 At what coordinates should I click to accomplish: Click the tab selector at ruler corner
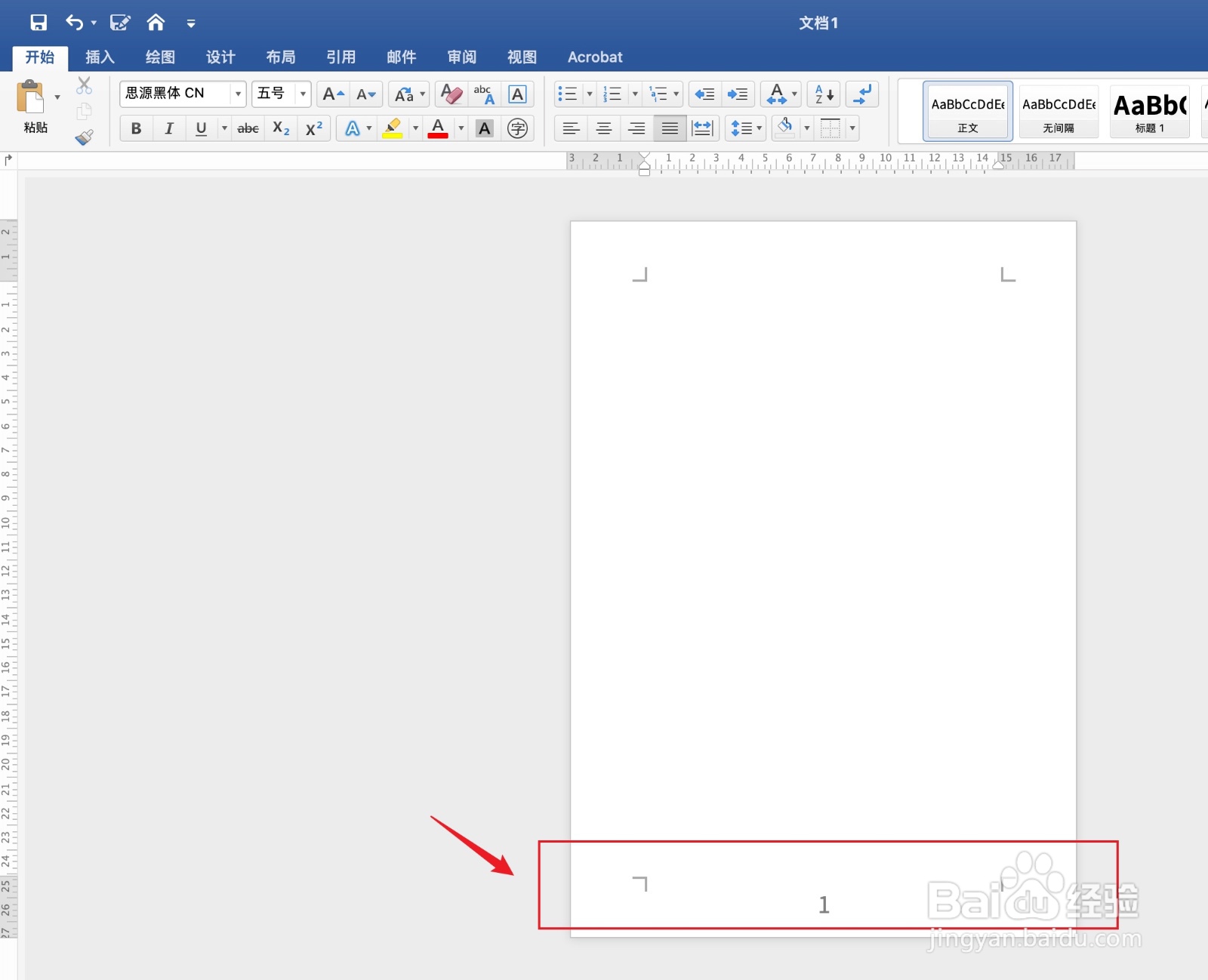8,160
